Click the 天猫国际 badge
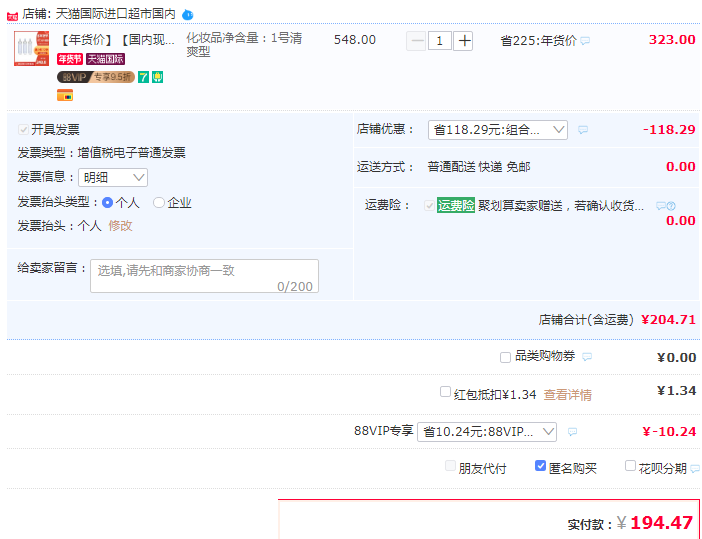 [106, 59]
